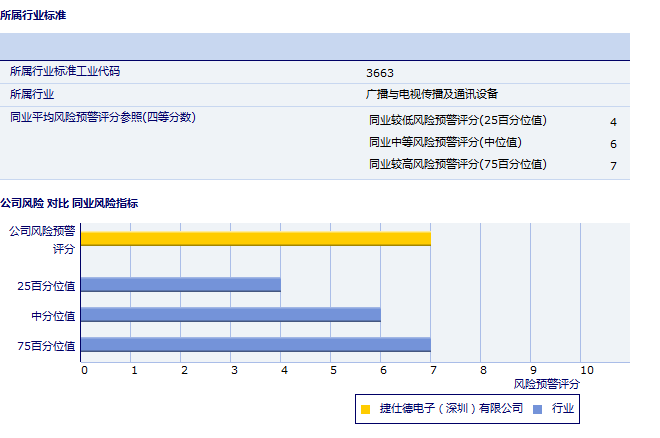Select the industry code value 3663

(x=380, y=73)
